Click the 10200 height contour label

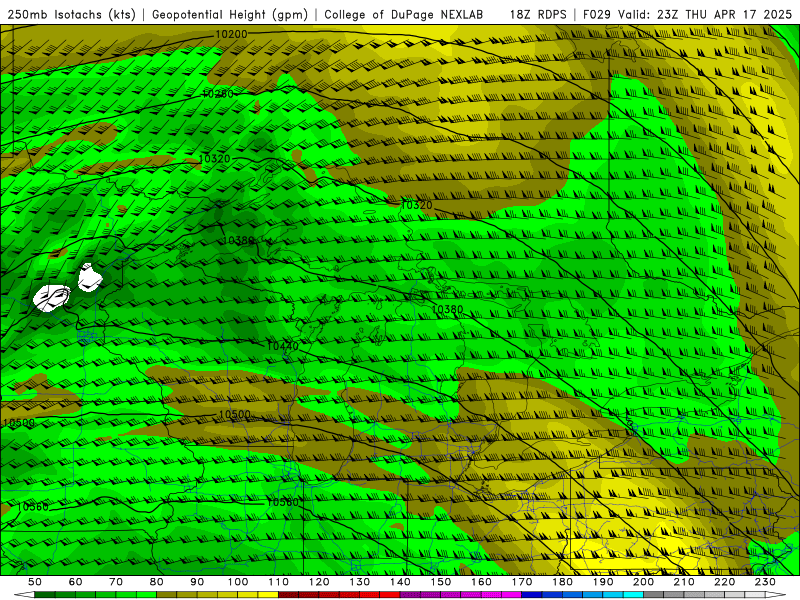click(231, 34)
